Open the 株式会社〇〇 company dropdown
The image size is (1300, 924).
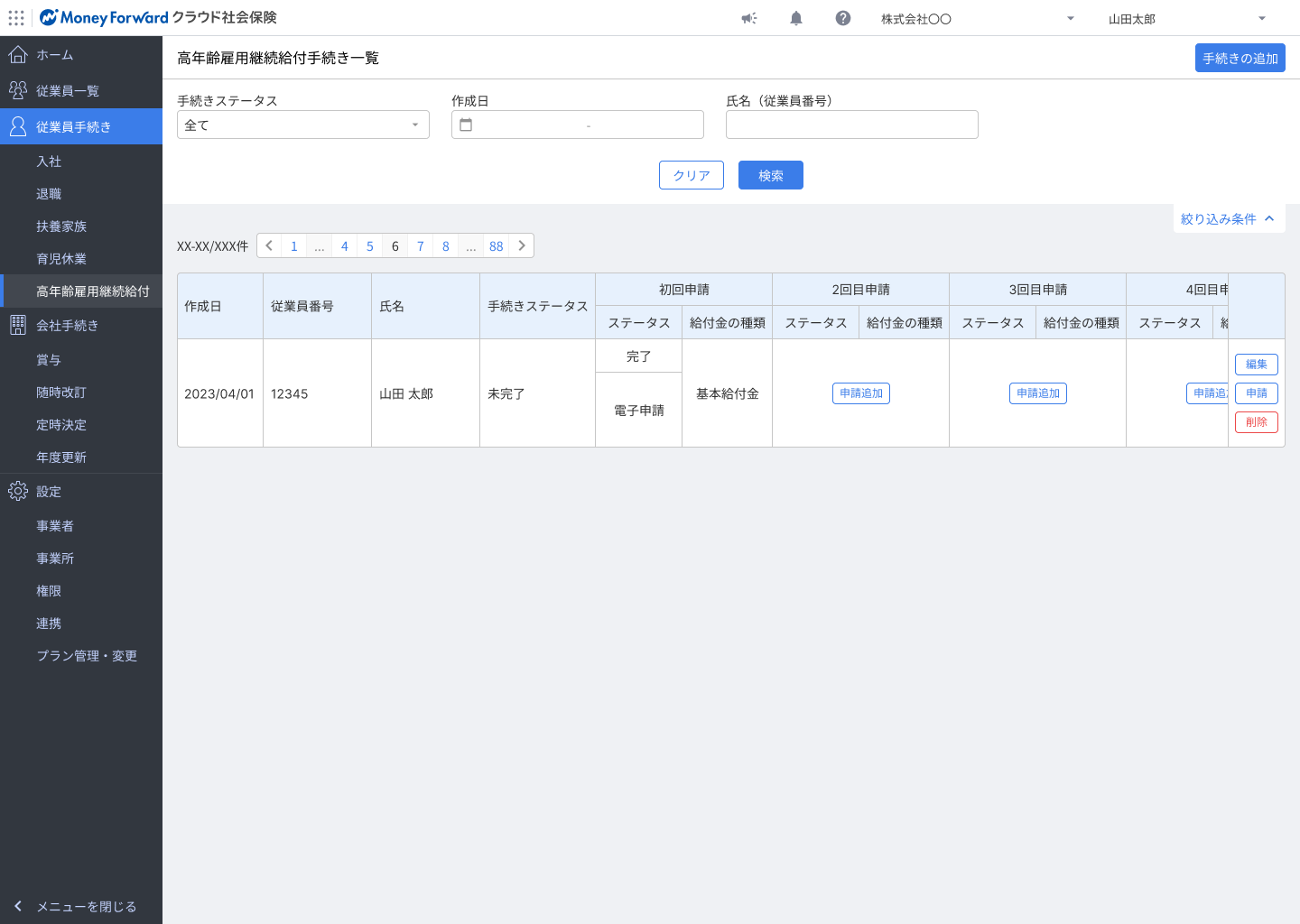click(979, 18)
